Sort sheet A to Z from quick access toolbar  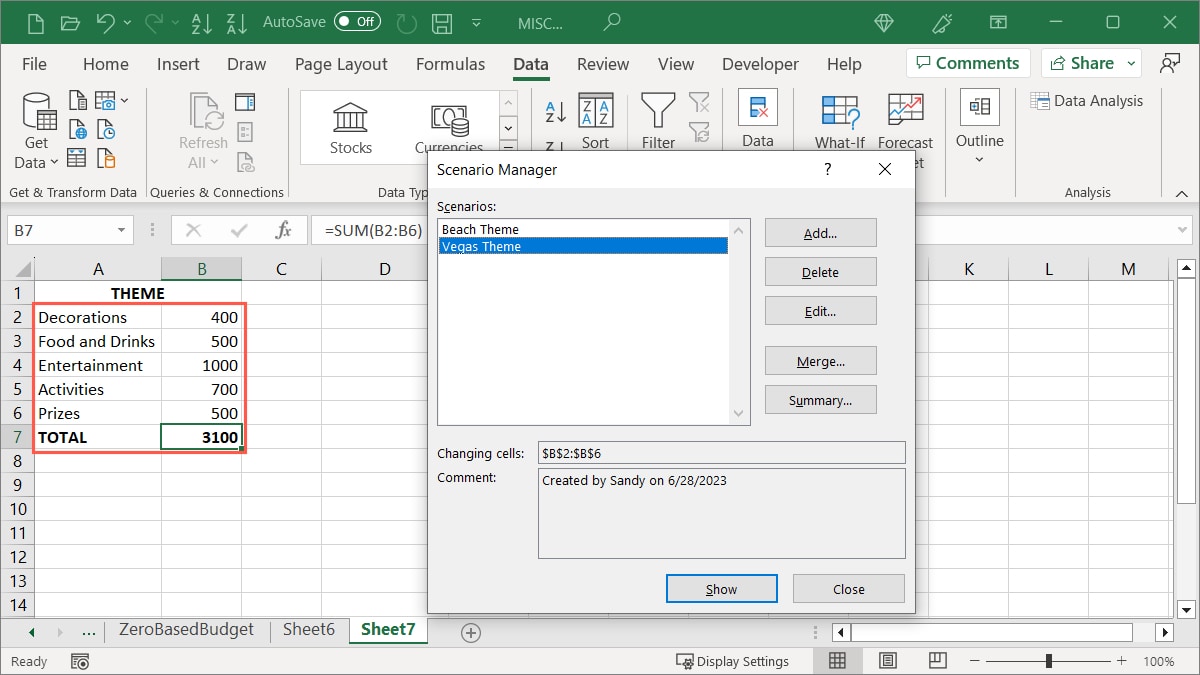point(201,21)
